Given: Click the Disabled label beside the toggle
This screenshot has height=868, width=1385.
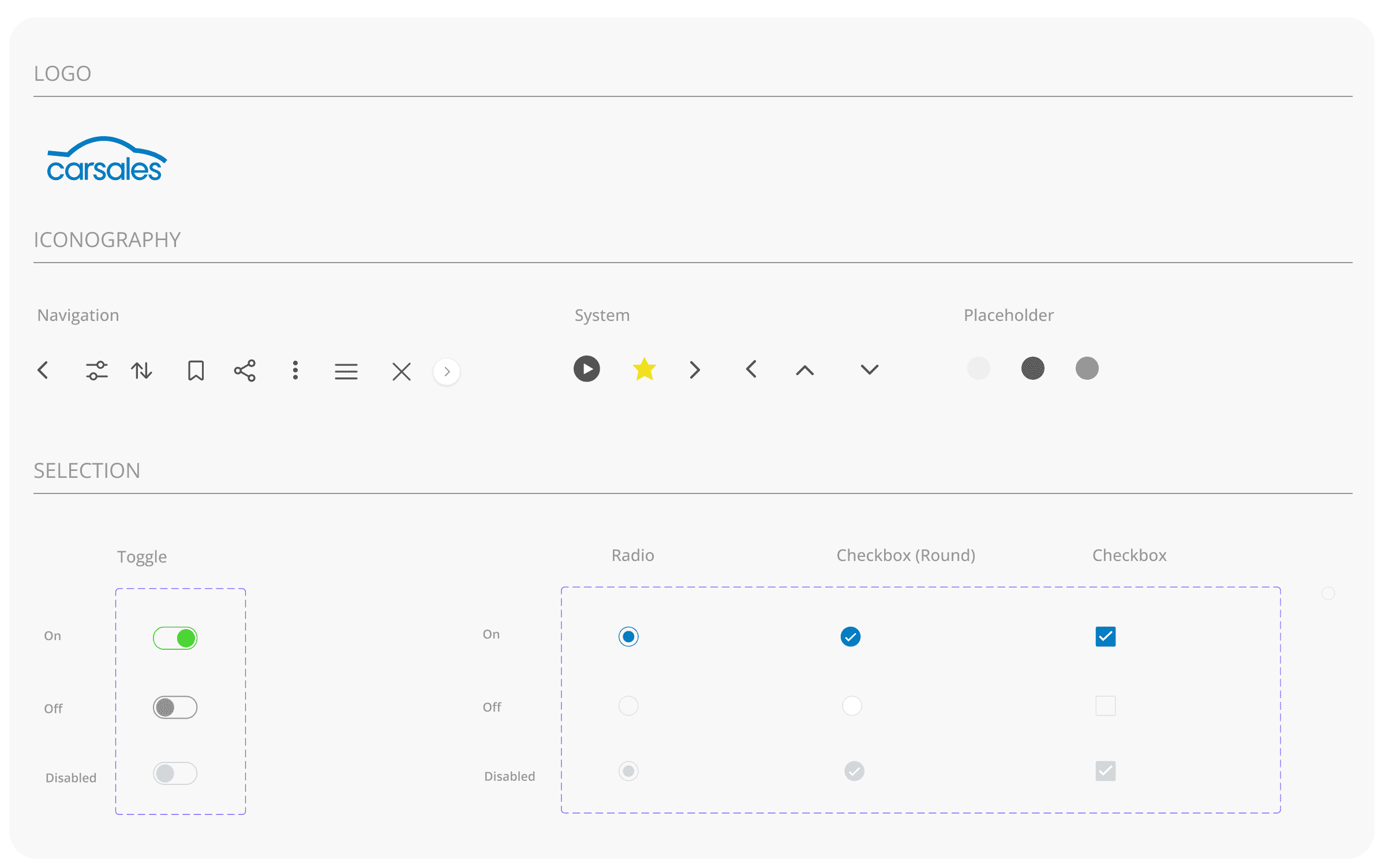Looking at the screenshot, I should pyautogui.click(x=71, y=778).
